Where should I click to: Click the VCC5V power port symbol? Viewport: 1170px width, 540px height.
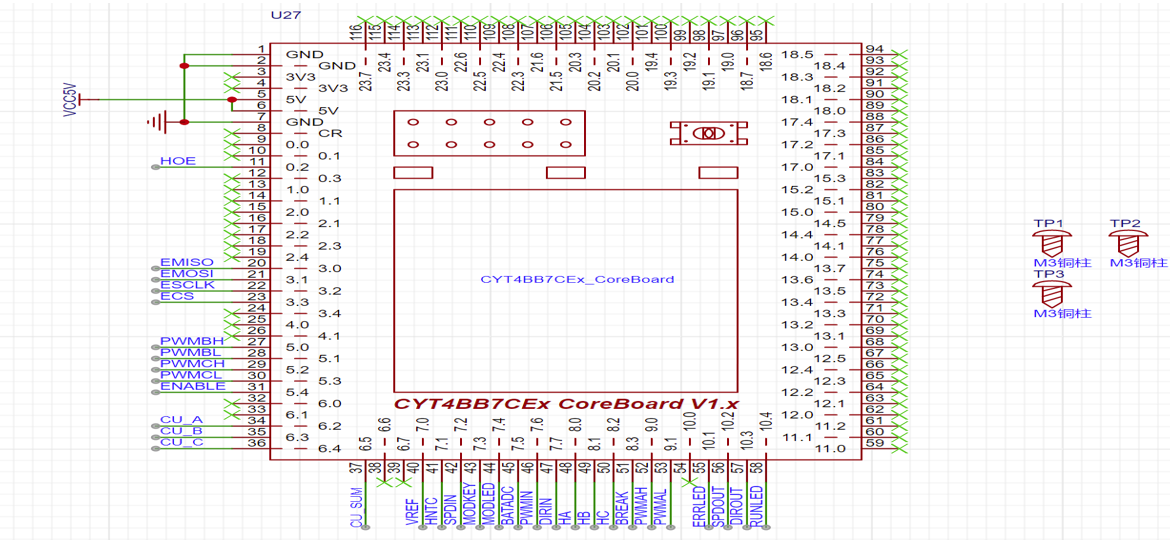pos(82,100)
